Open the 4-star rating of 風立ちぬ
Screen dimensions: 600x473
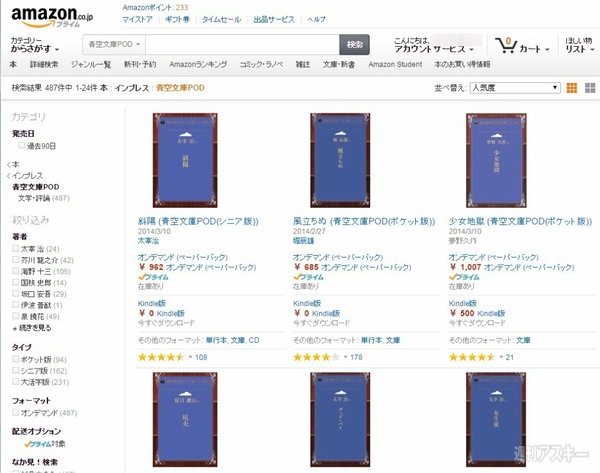[x=316, y=357]
